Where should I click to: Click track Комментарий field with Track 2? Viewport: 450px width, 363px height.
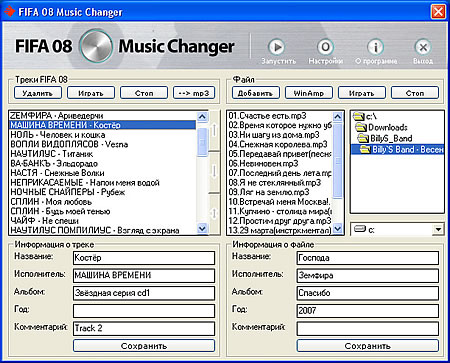(x=144, y=328)
